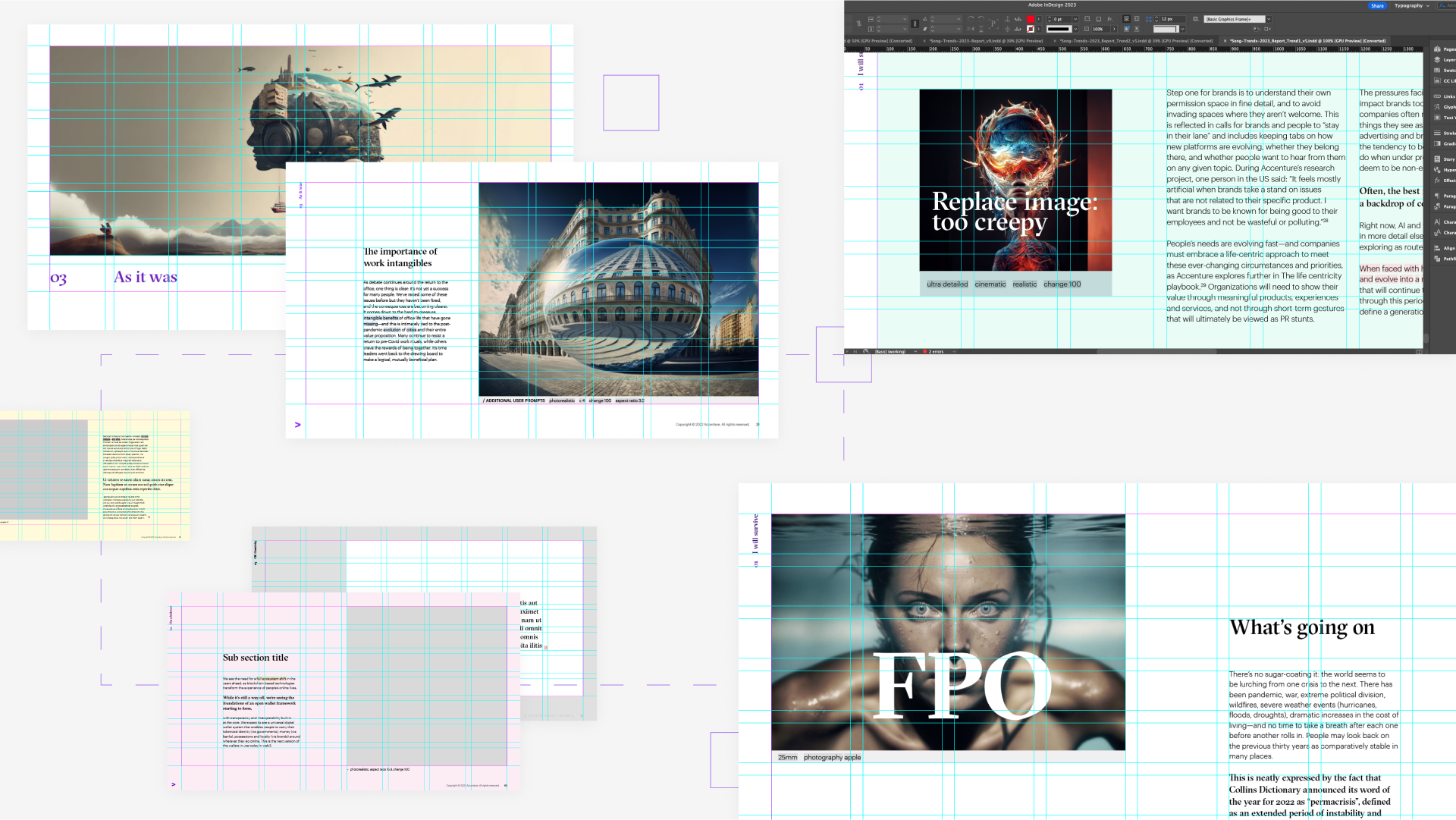1456x820 pixels.
Task: Open the Glyphs panel icon
Action: 1437,107
